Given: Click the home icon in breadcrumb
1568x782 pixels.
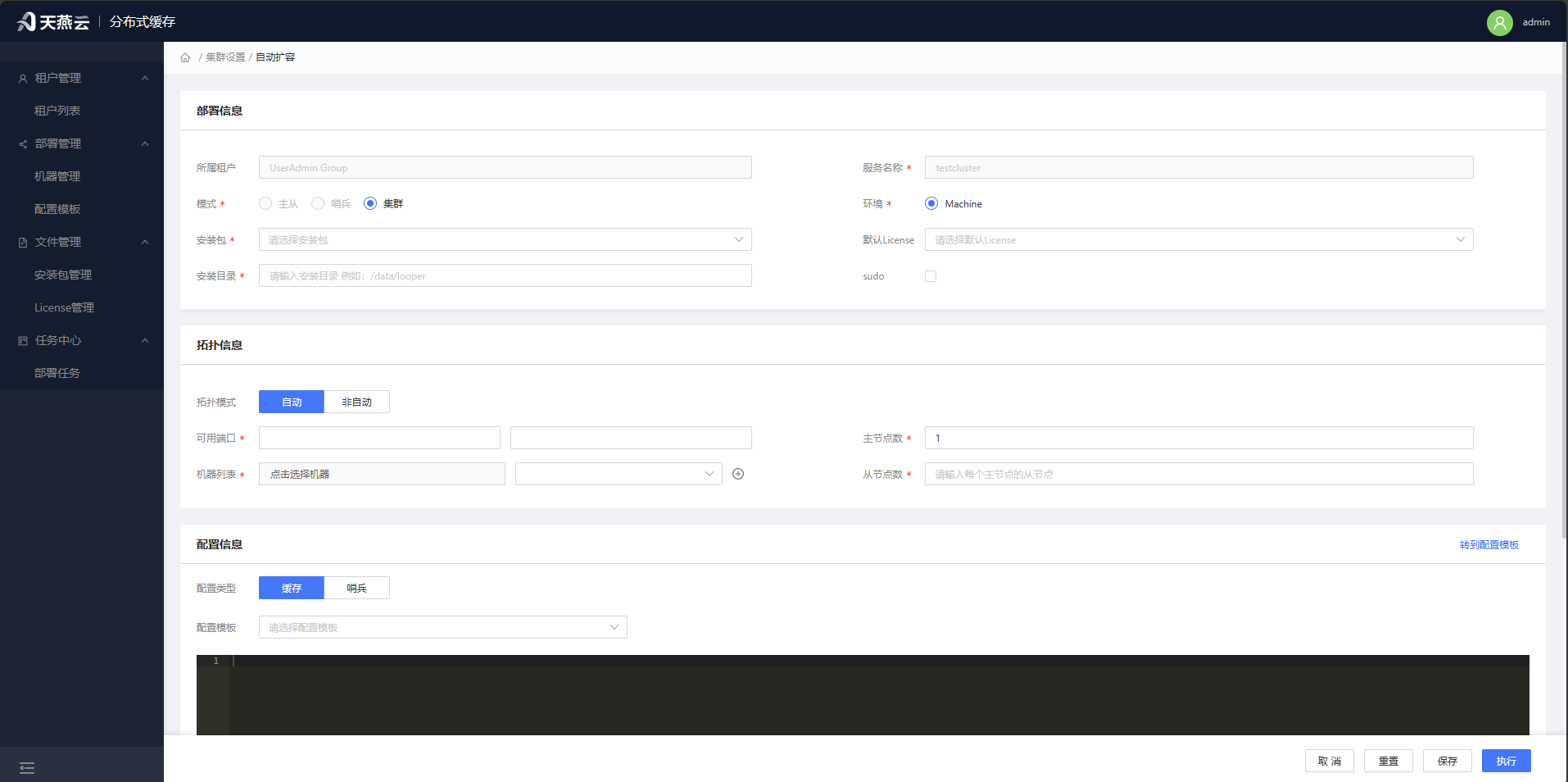Looking at the screenshot, I should (x=185, y=57).
